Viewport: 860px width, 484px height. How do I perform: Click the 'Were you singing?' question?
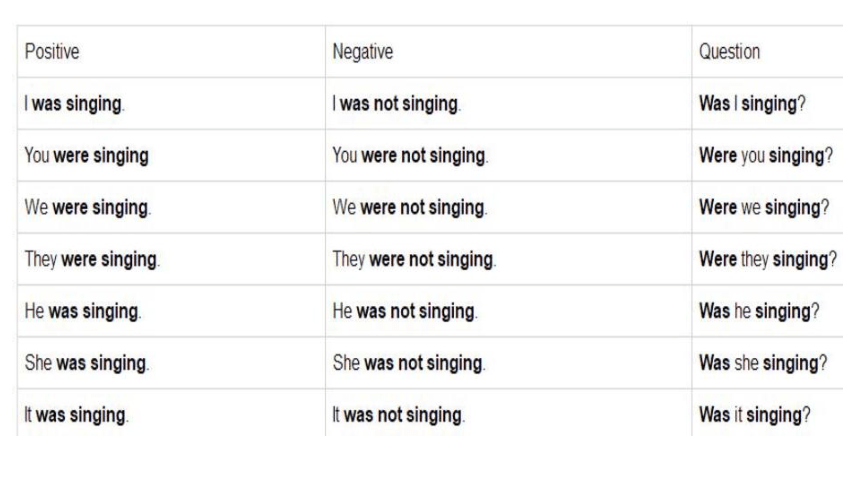tap(766, 156)
